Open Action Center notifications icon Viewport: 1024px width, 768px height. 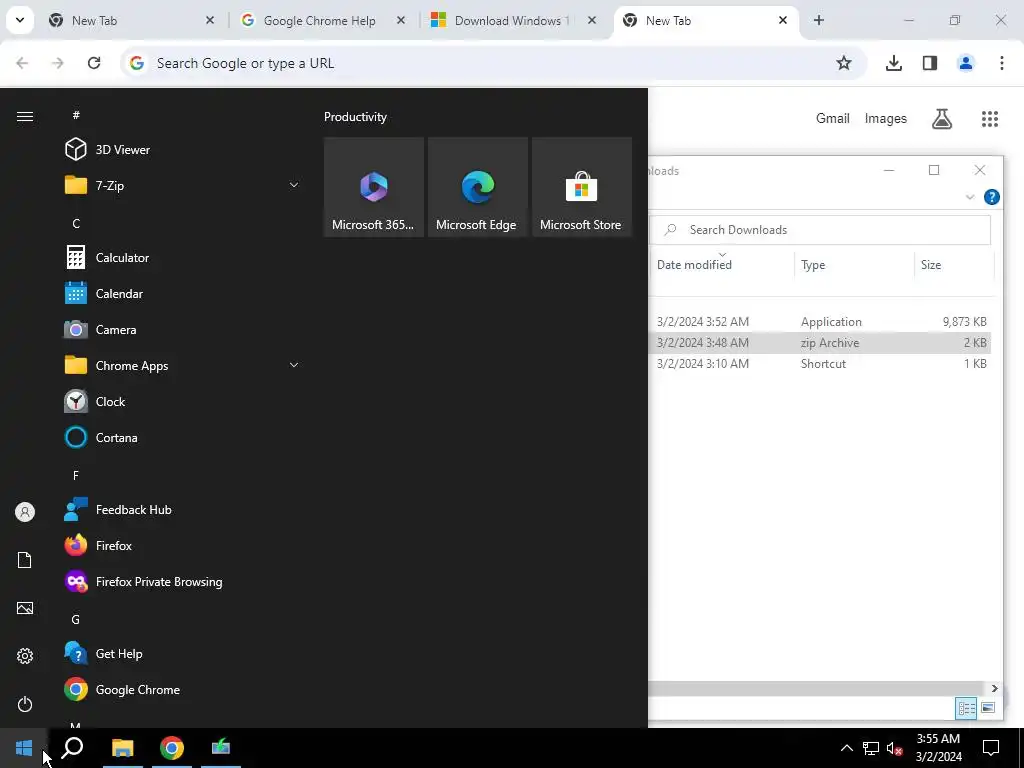pyautogui.click(x=991, y=747)
